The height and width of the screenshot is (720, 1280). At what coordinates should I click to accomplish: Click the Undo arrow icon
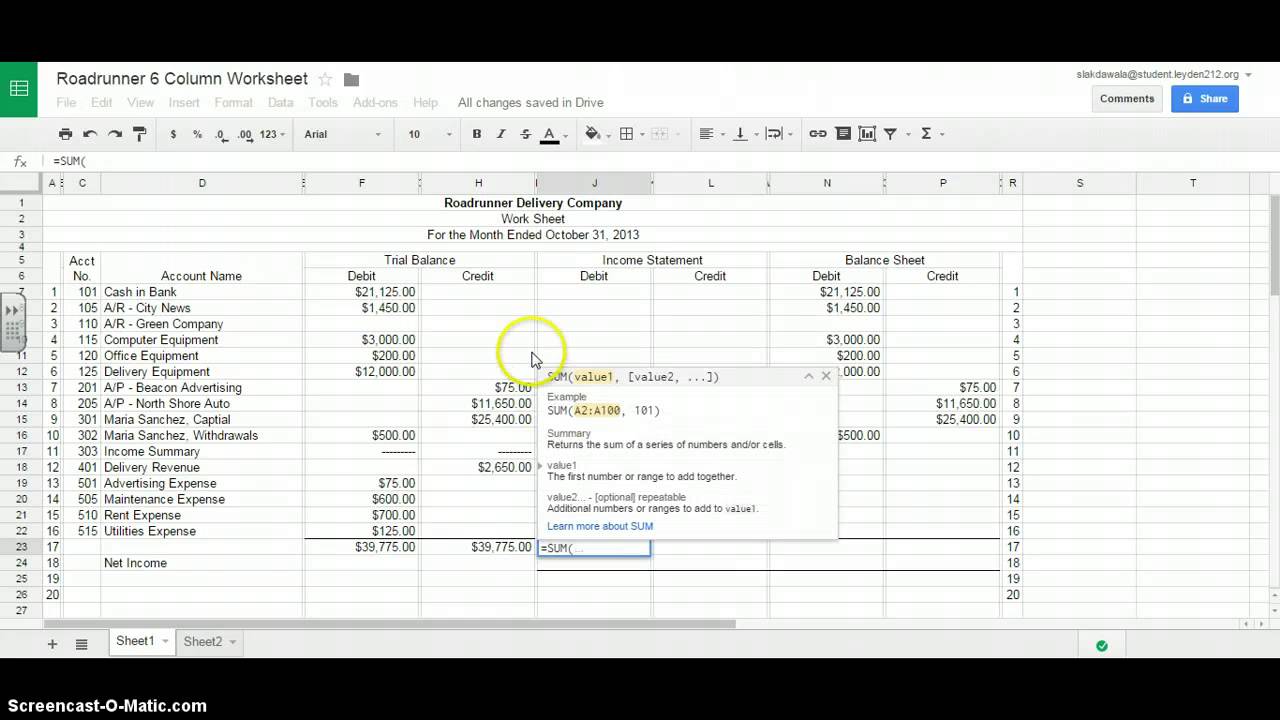pyautogui.click(x=90, y=134)
